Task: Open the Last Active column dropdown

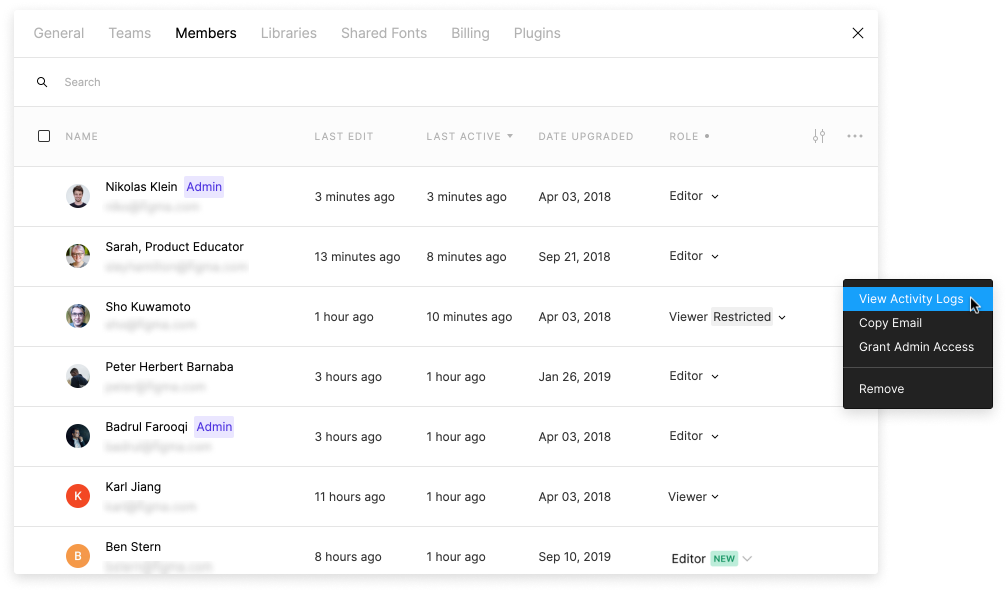Action: pyautogui.click(x=468, y=136)
